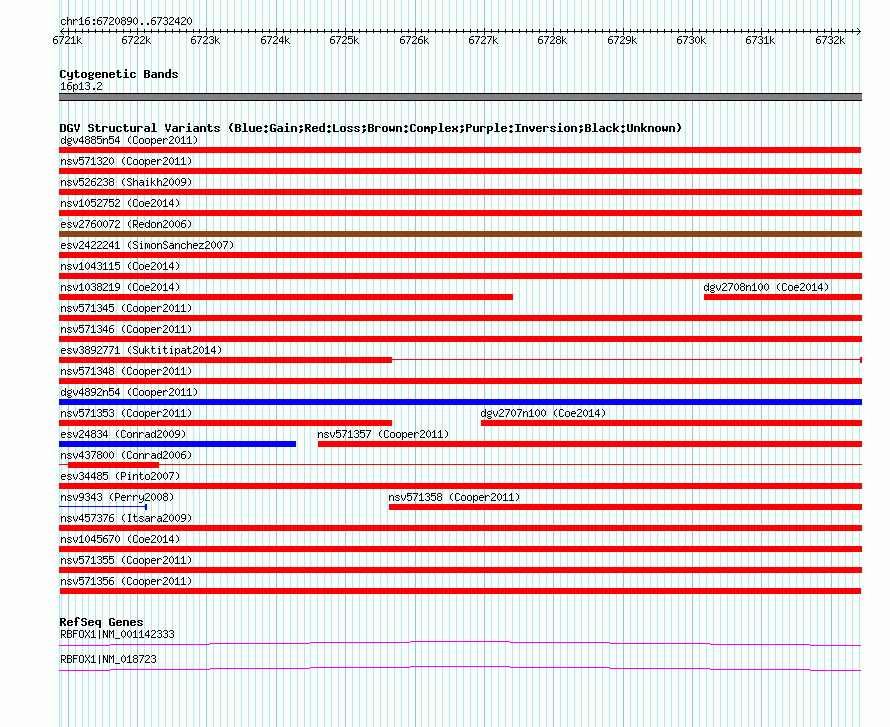Click the RefSeq Genes track title
890x727 pixels.
point(101,622)
